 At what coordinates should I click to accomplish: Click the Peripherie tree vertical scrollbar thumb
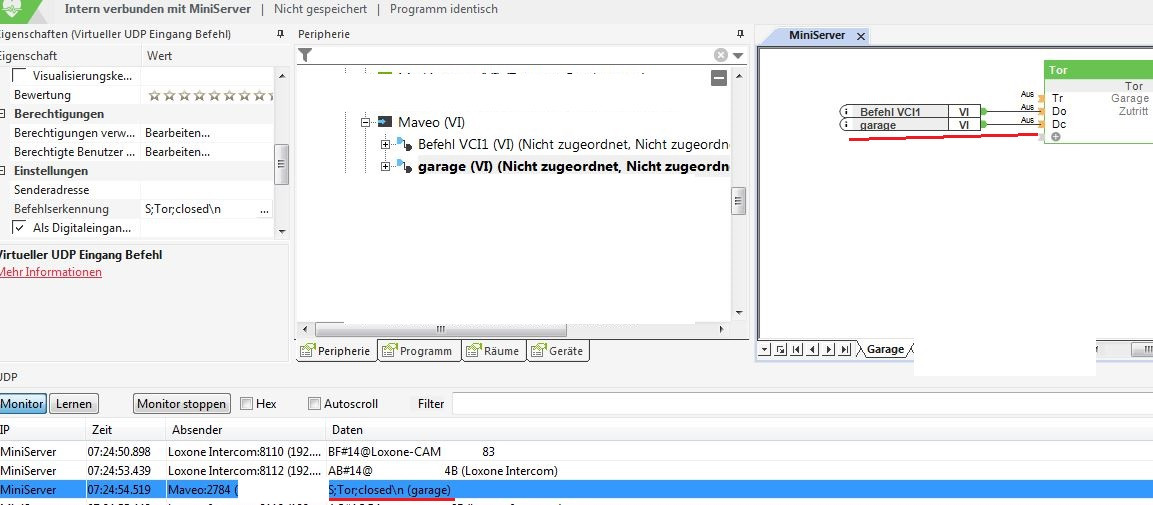point(739,201)
